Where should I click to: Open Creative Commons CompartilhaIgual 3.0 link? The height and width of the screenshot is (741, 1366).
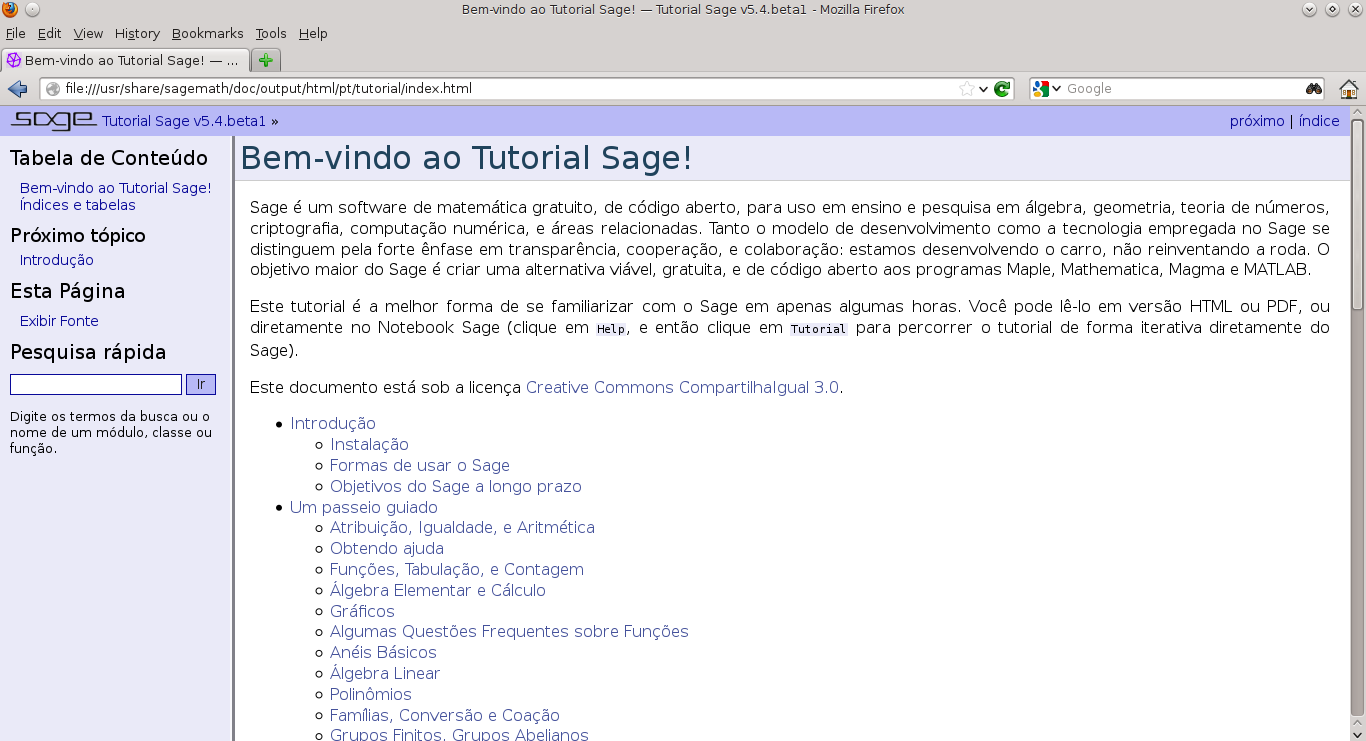pyautogui.click(x=682, y=388)
